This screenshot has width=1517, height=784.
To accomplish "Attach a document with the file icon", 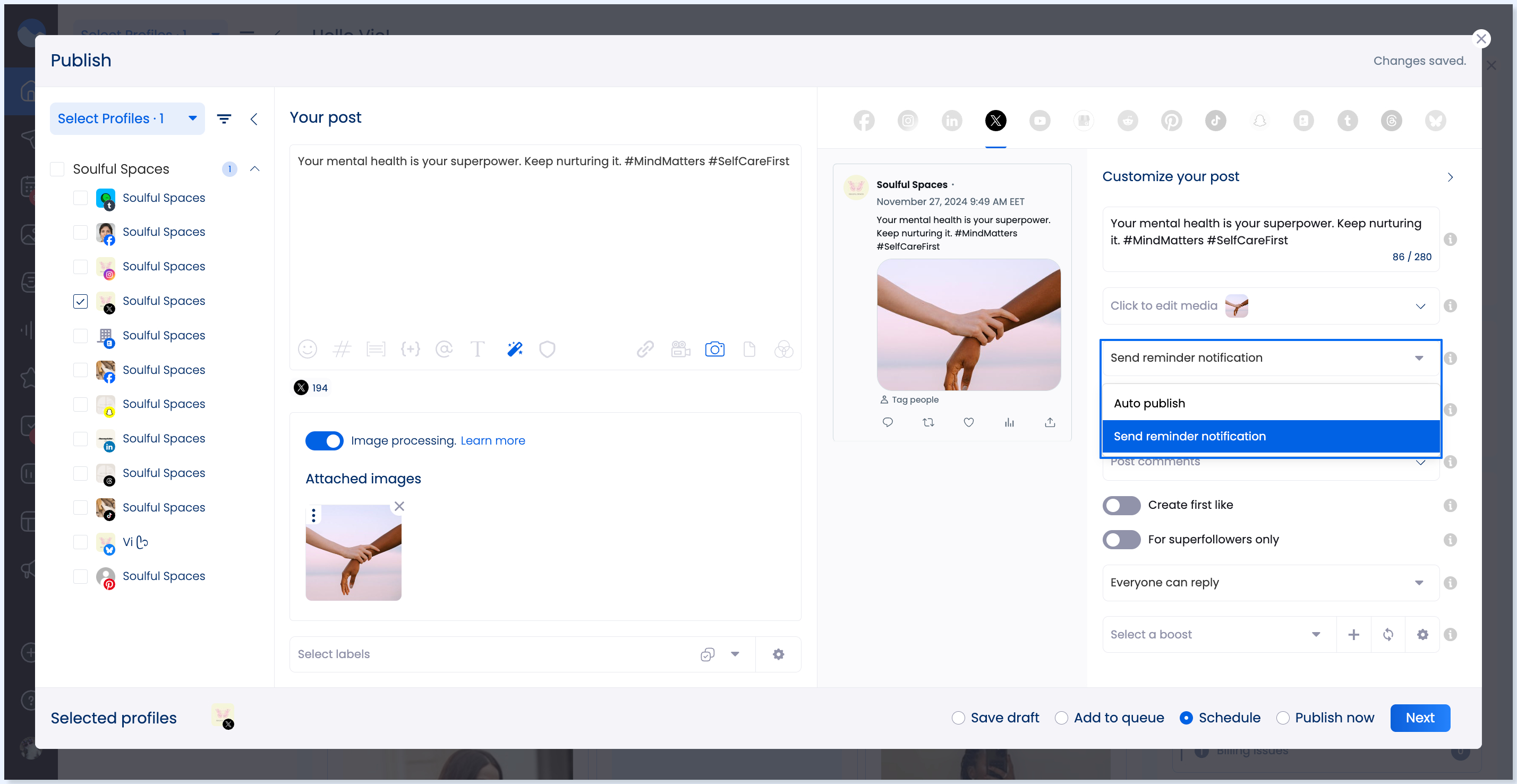I will click(749, 350).
